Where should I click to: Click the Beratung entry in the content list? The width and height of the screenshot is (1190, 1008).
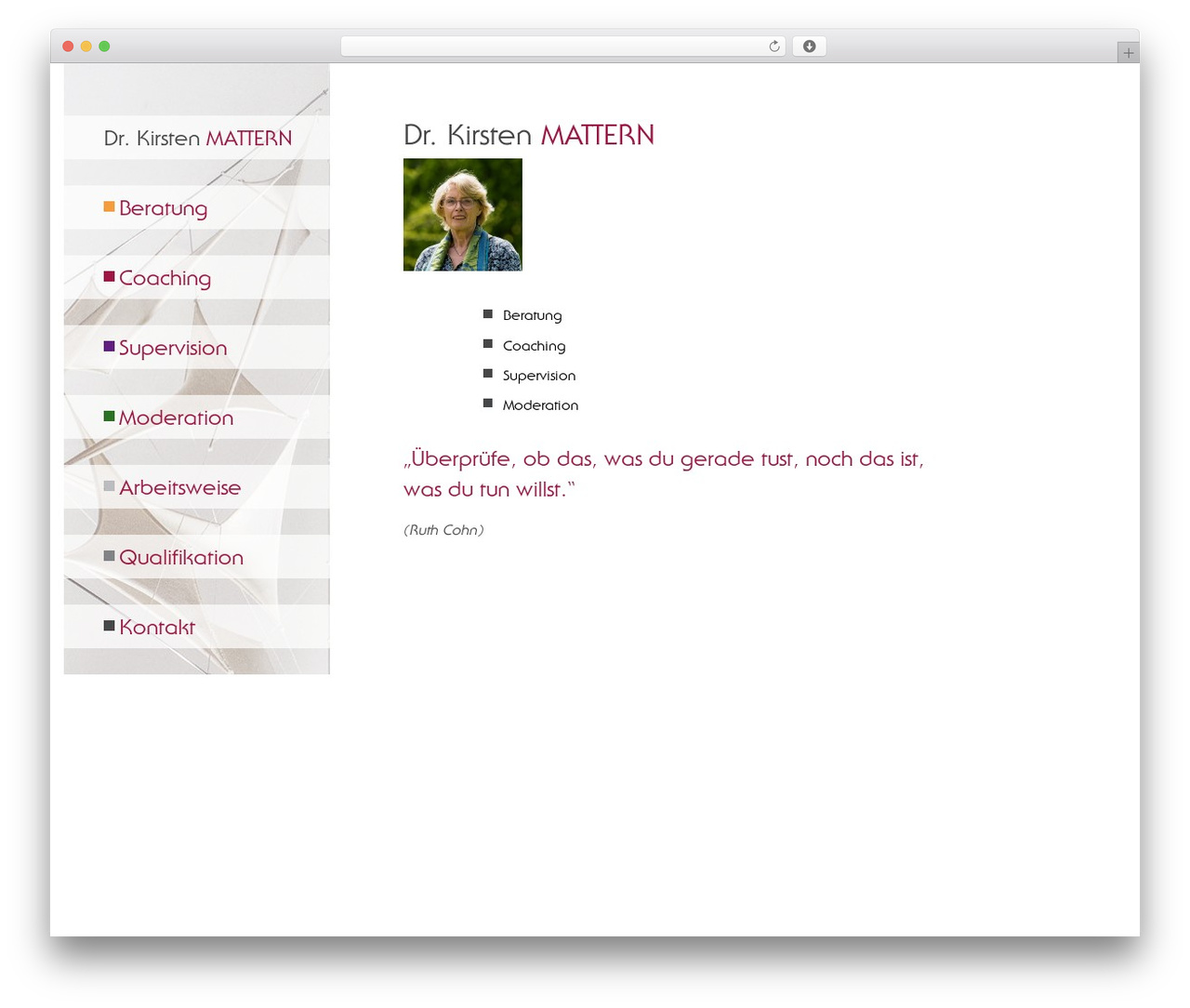pos(532,315)
